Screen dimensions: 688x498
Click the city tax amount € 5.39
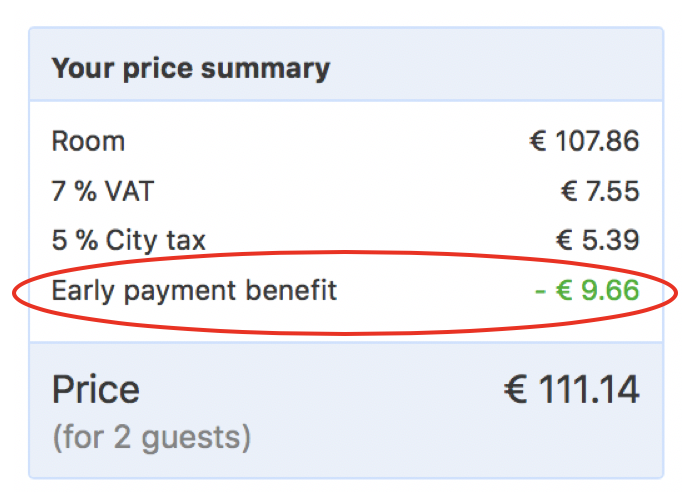tap(597, 241)
